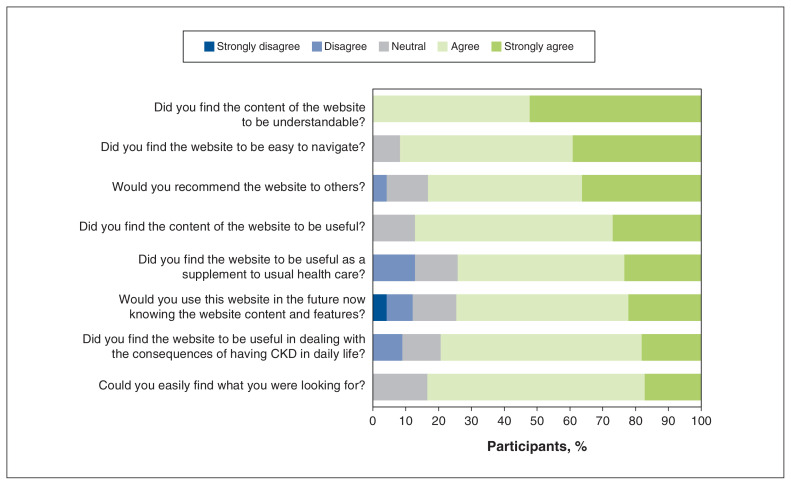Click the Neutral segment of easy to navigate bar
The image size is (791, 485).
386,148
